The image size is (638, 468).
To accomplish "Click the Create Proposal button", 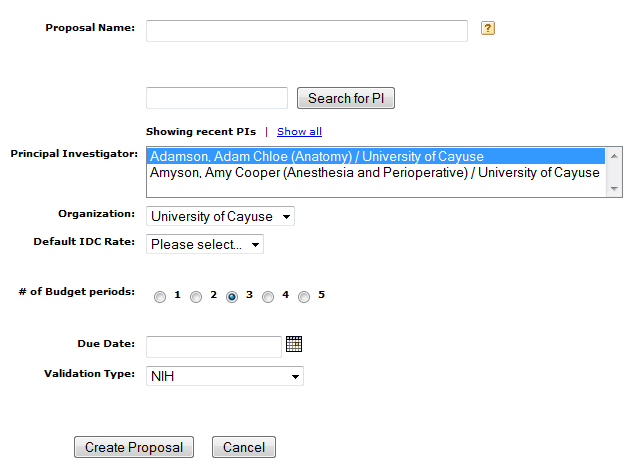I will point(134,447).
